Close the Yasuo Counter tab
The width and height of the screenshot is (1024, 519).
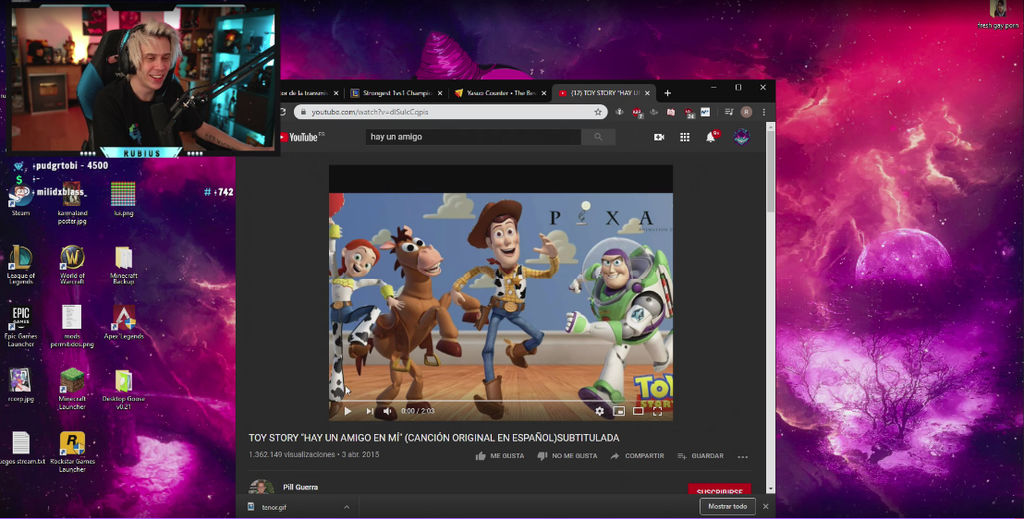(x=545, y=93)
